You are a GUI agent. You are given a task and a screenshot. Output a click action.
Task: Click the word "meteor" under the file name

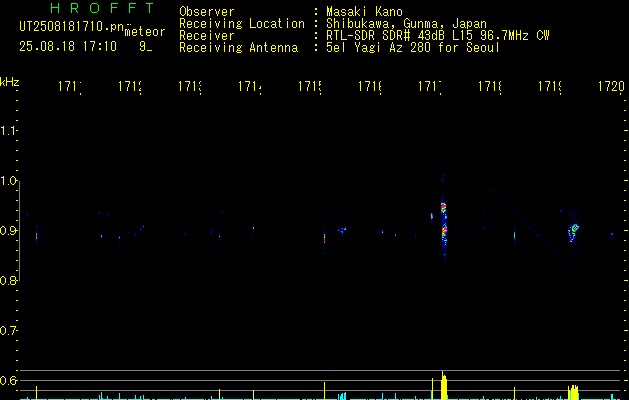click(145, 32)
